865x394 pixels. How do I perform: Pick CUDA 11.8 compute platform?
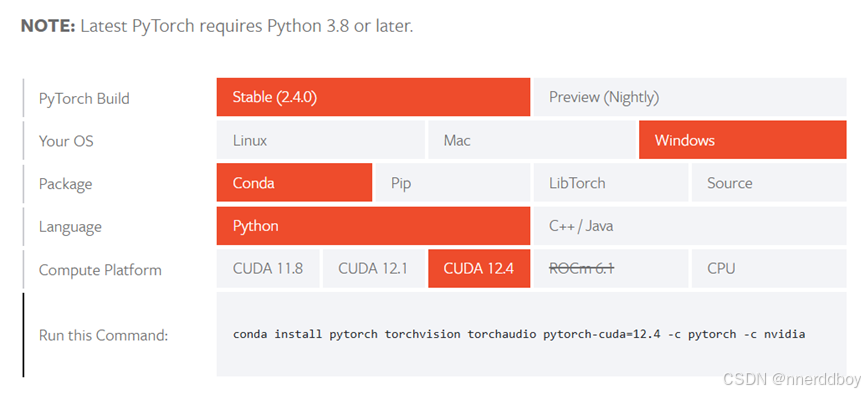click(x=268, y=269)
